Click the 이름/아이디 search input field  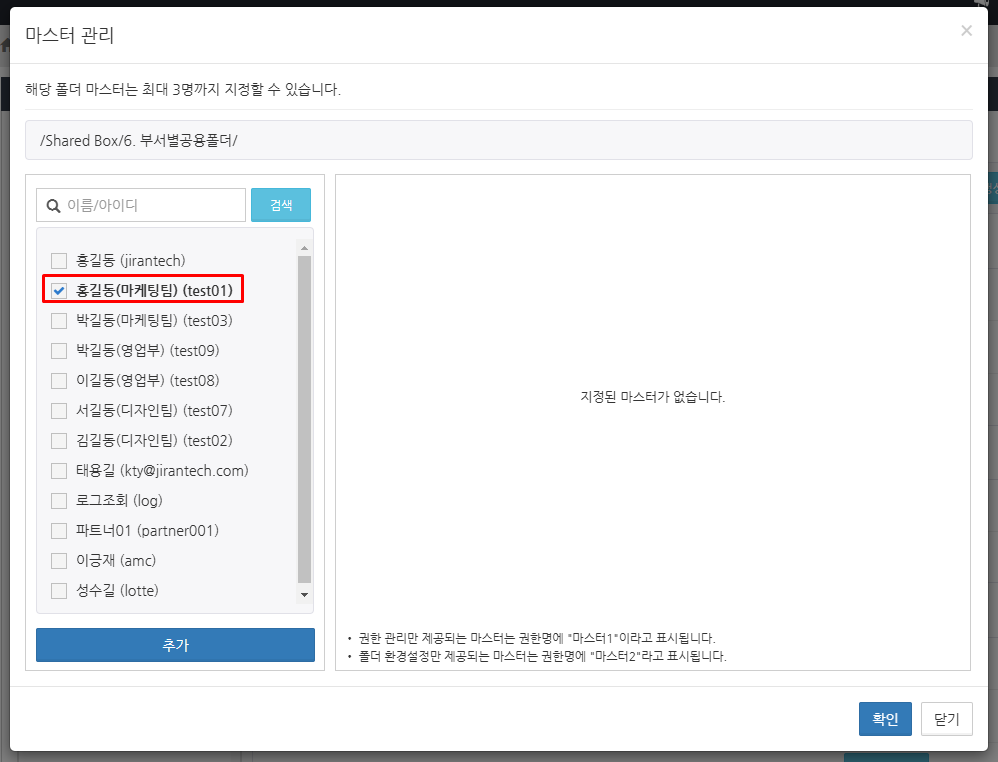(x=152, y=205)
